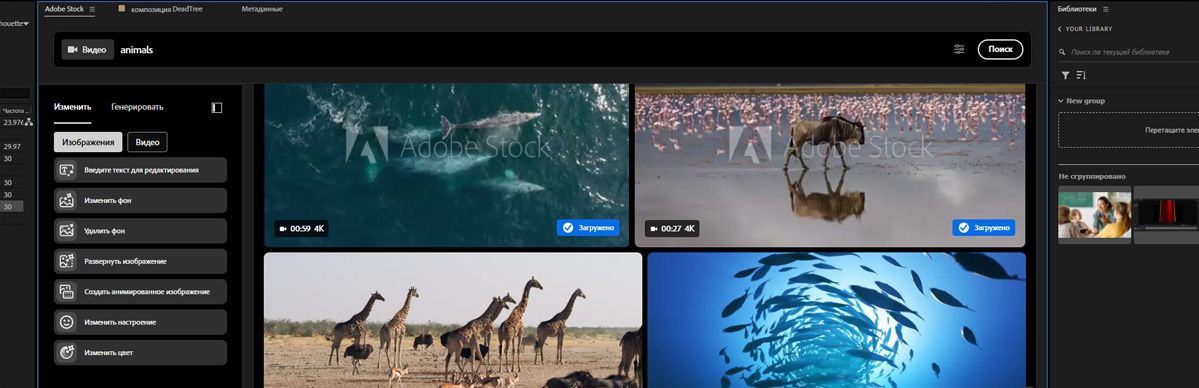Image resolution: width=1199 pixels, height=388 pixels.
Task: Click the palette Изменить цвет icon
Action: pyautogui.click(x=67, y=352)
